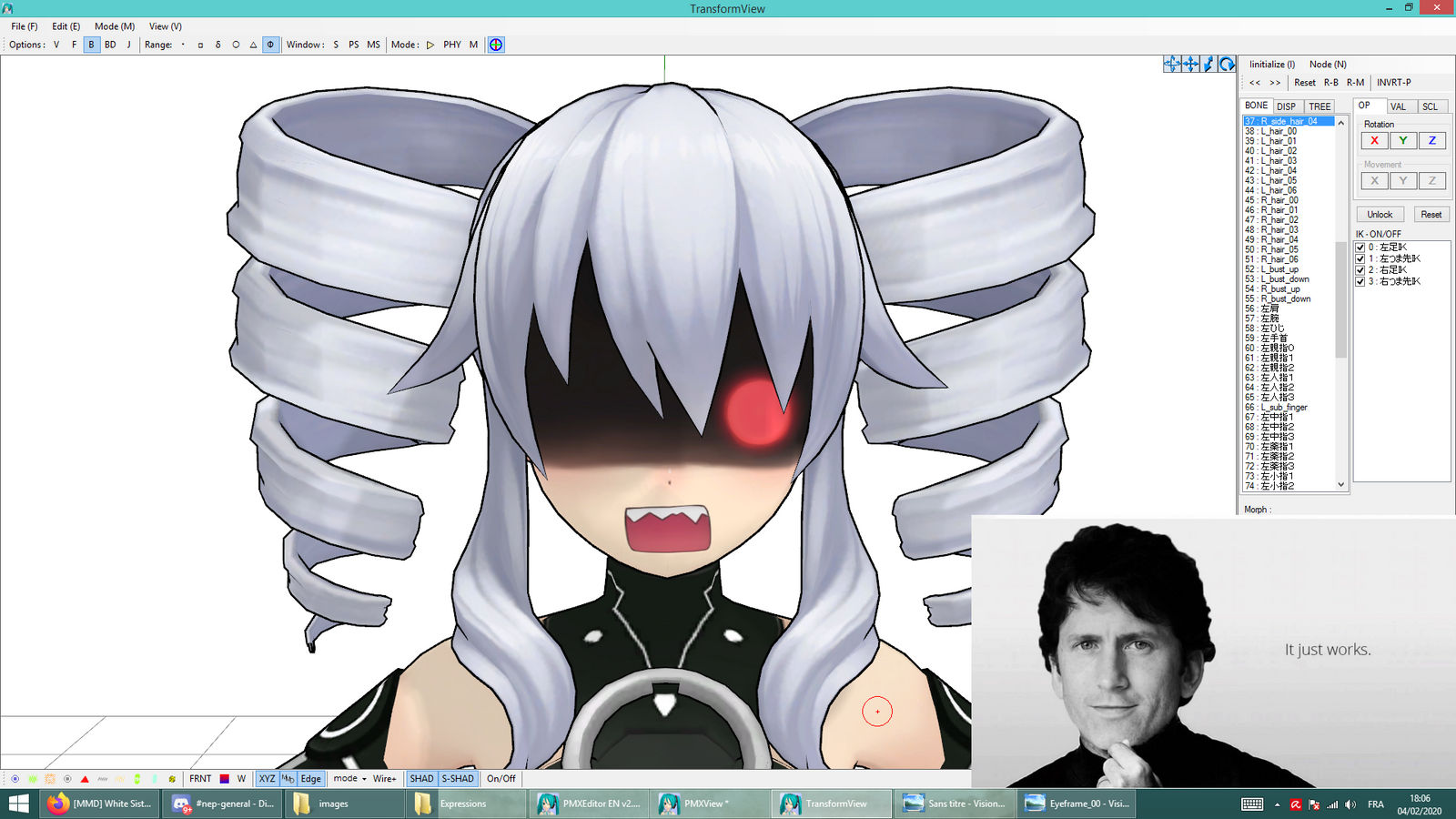The width and height of the screenshot is (1456, 819).
Task: Select the triangle range icon
Action: tap(253, 45)
